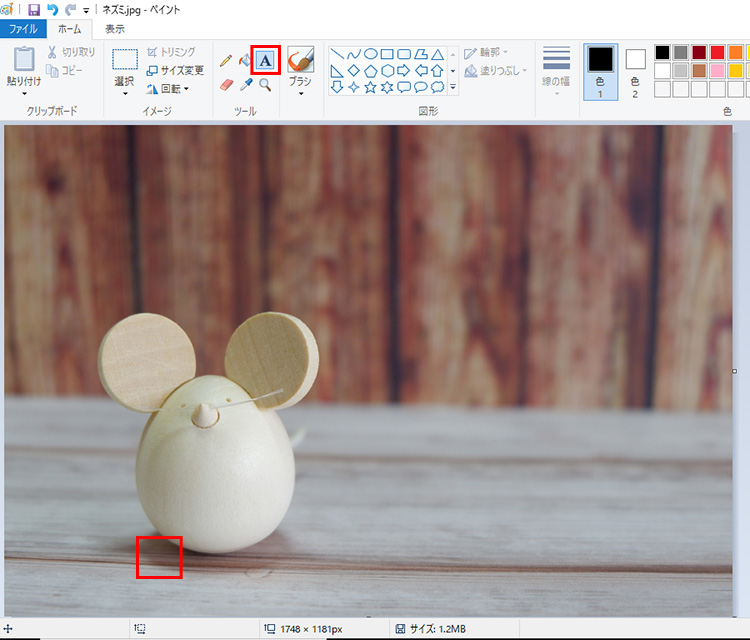Screen dimensions: 750x640
Task: Select the Eraser tool
Action: (226, 85)
